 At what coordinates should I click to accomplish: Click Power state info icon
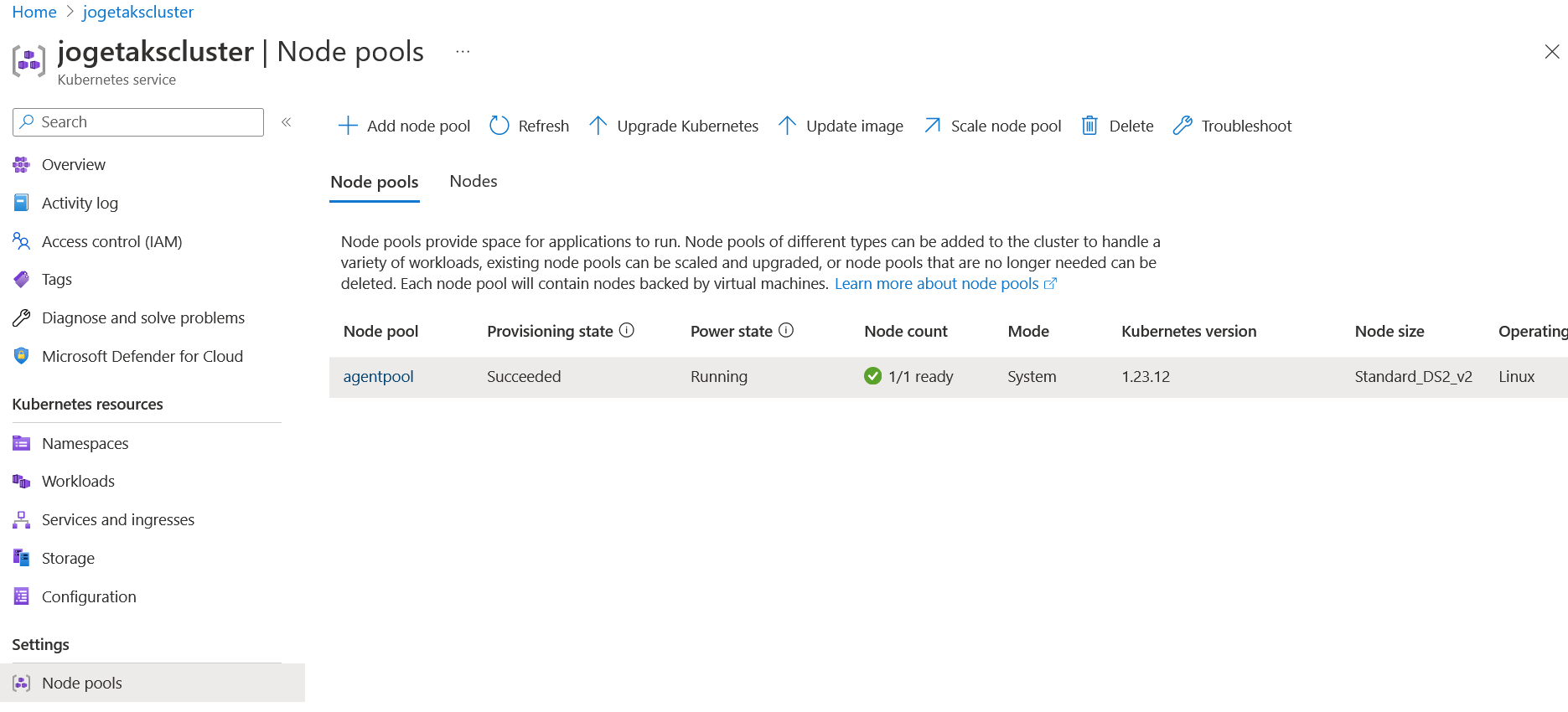[x=786, y=330]
